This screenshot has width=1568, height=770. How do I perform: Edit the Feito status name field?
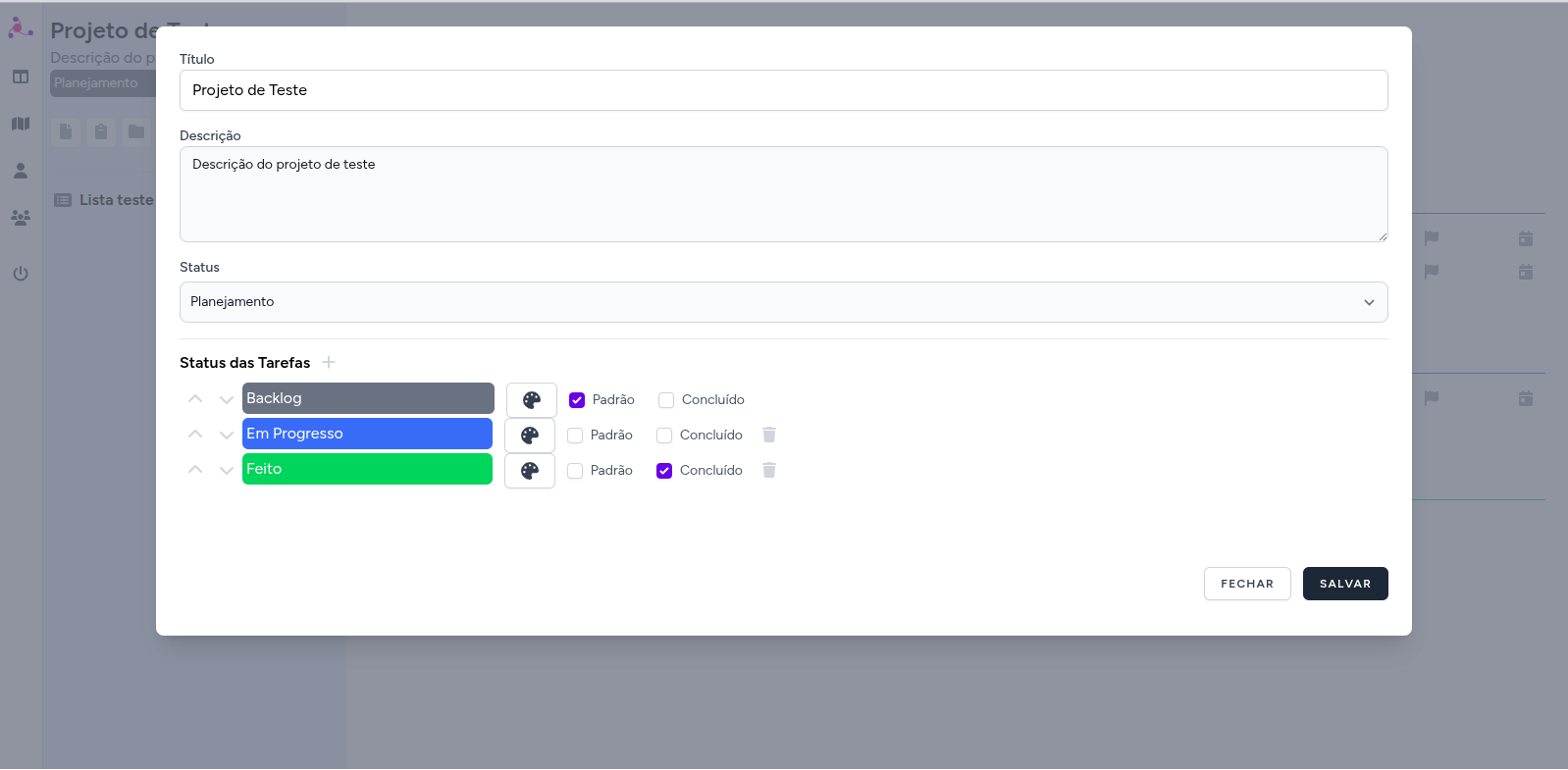click(367, 469)
